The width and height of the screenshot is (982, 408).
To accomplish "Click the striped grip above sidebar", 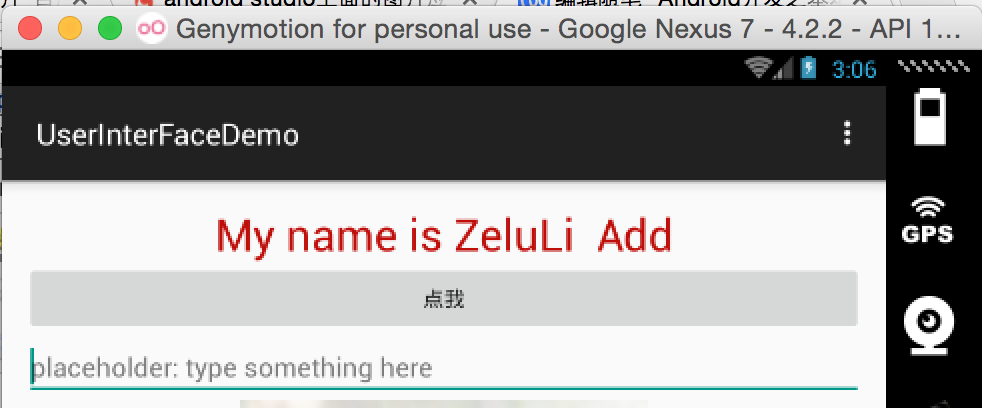I will pos(929,65).
